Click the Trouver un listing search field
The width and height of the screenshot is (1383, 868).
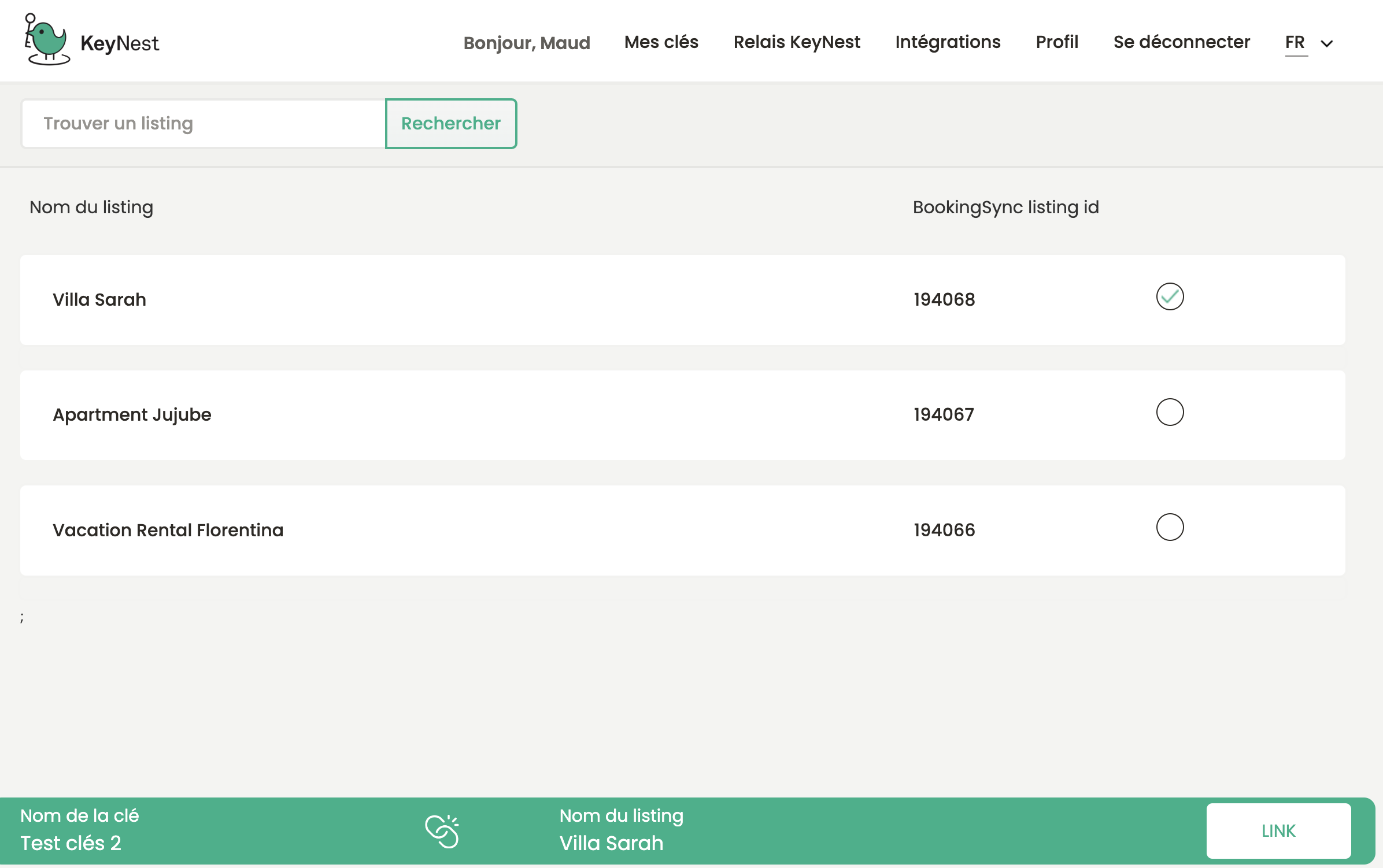[202, 123]
